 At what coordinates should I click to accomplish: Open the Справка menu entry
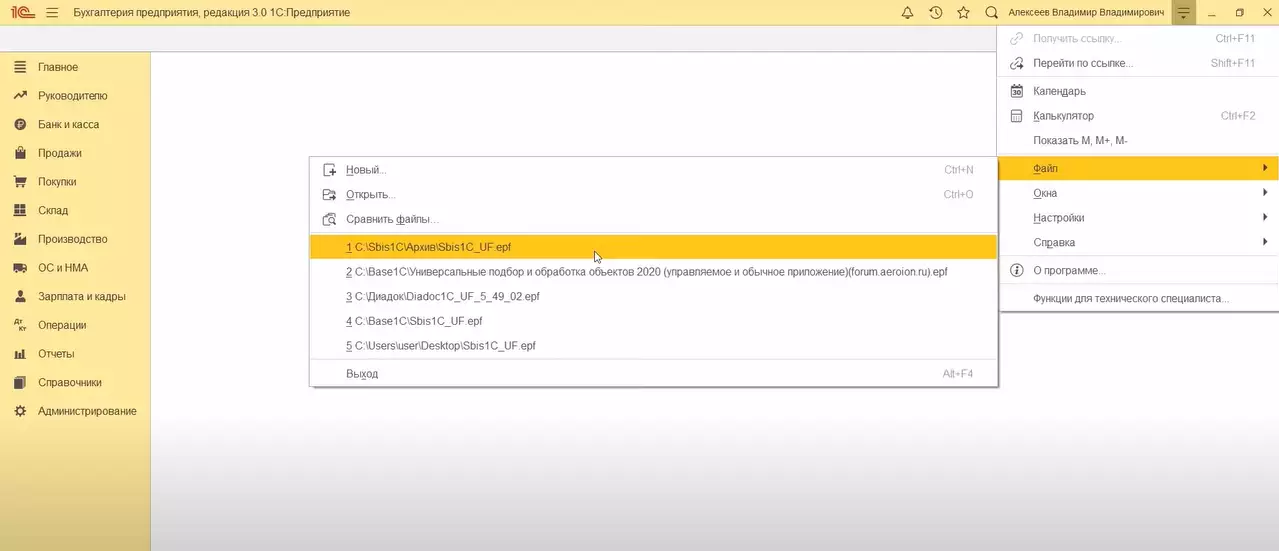pos(1138,242)
